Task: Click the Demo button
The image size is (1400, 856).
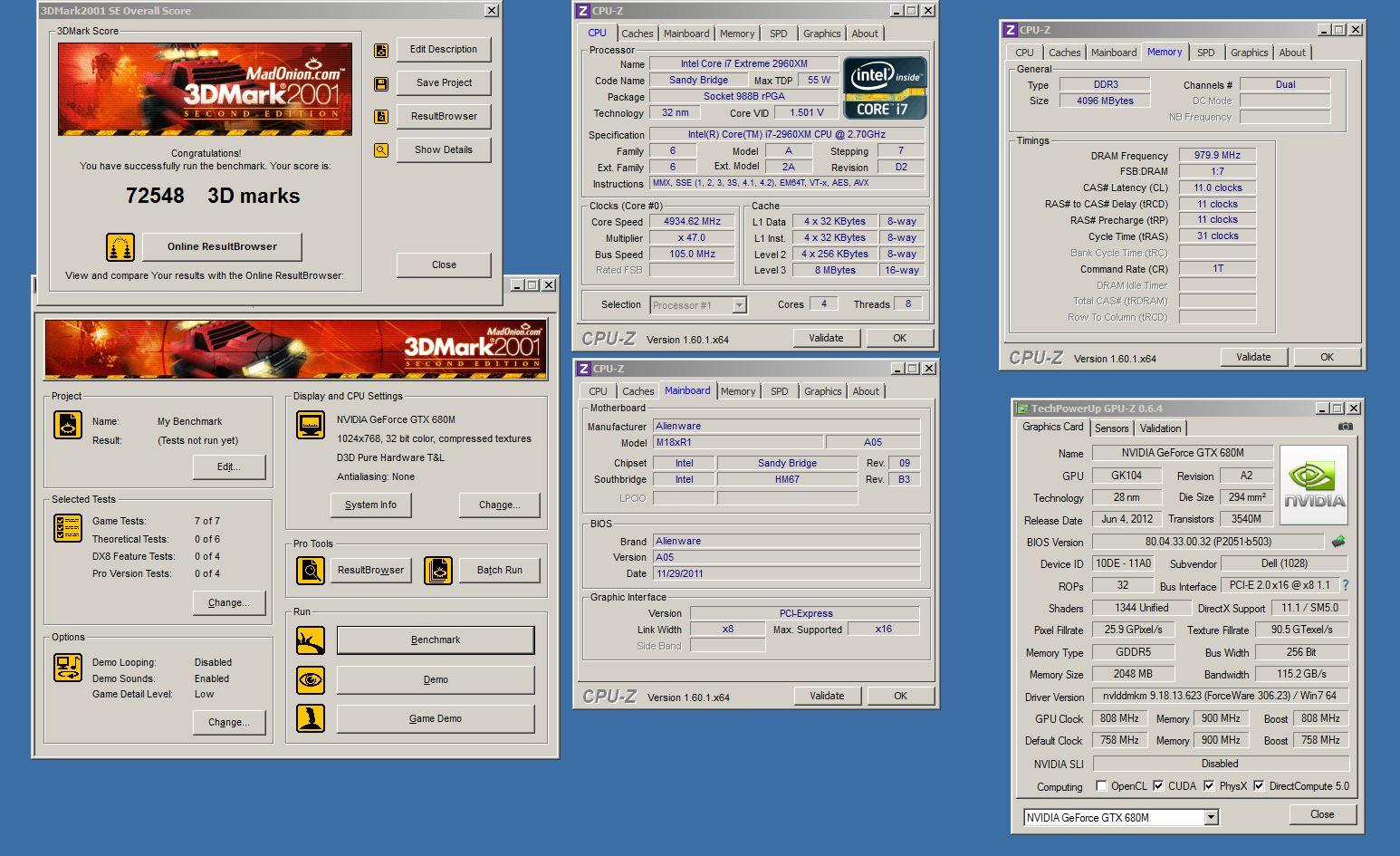Action: [436, 679]
